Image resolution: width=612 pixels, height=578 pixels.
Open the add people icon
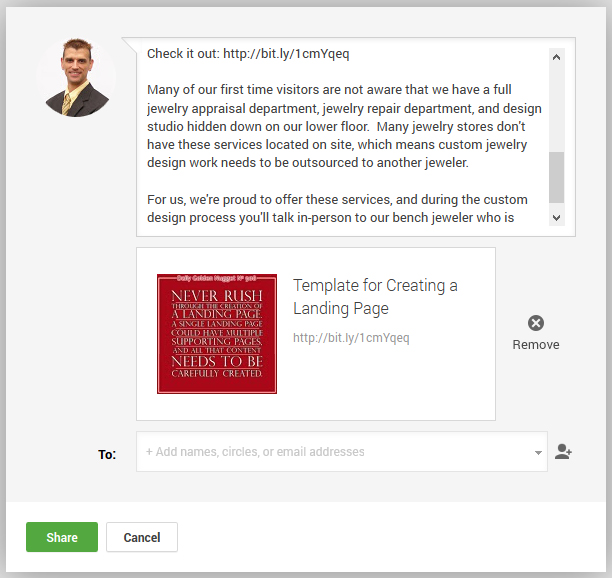[x=563, y=452]
